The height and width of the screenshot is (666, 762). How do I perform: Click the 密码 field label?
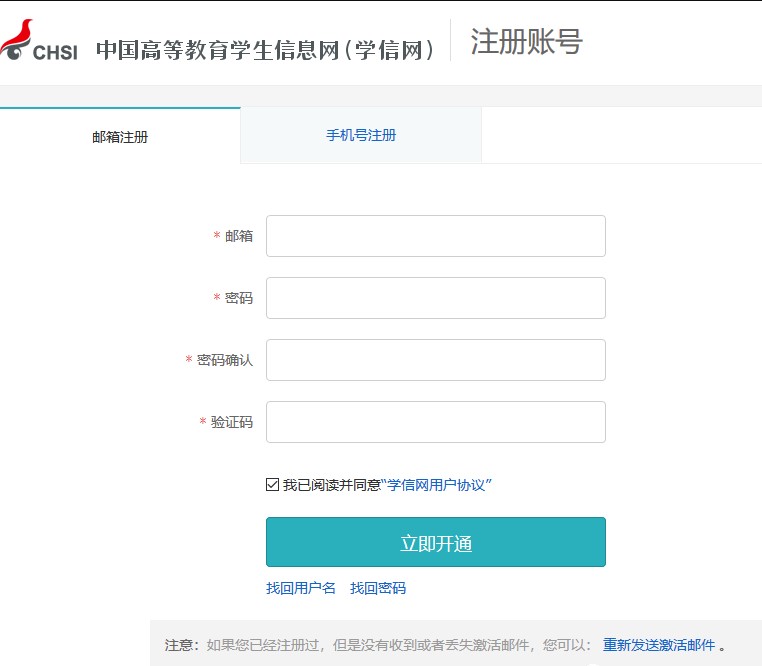[x=239, y=298]
